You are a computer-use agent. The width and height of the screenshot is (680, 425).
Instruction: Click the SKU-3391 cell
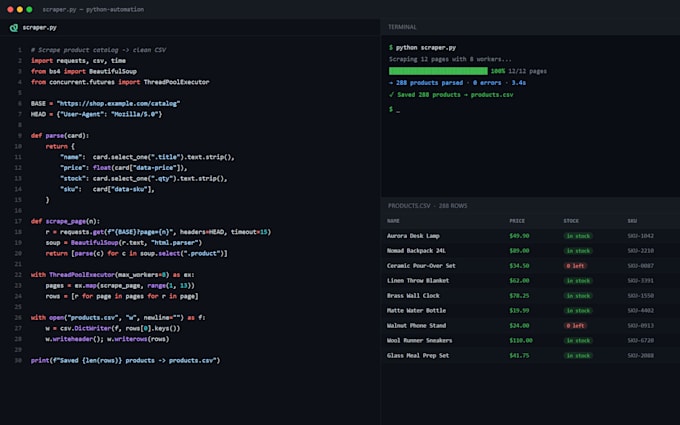tap(641, 281)
